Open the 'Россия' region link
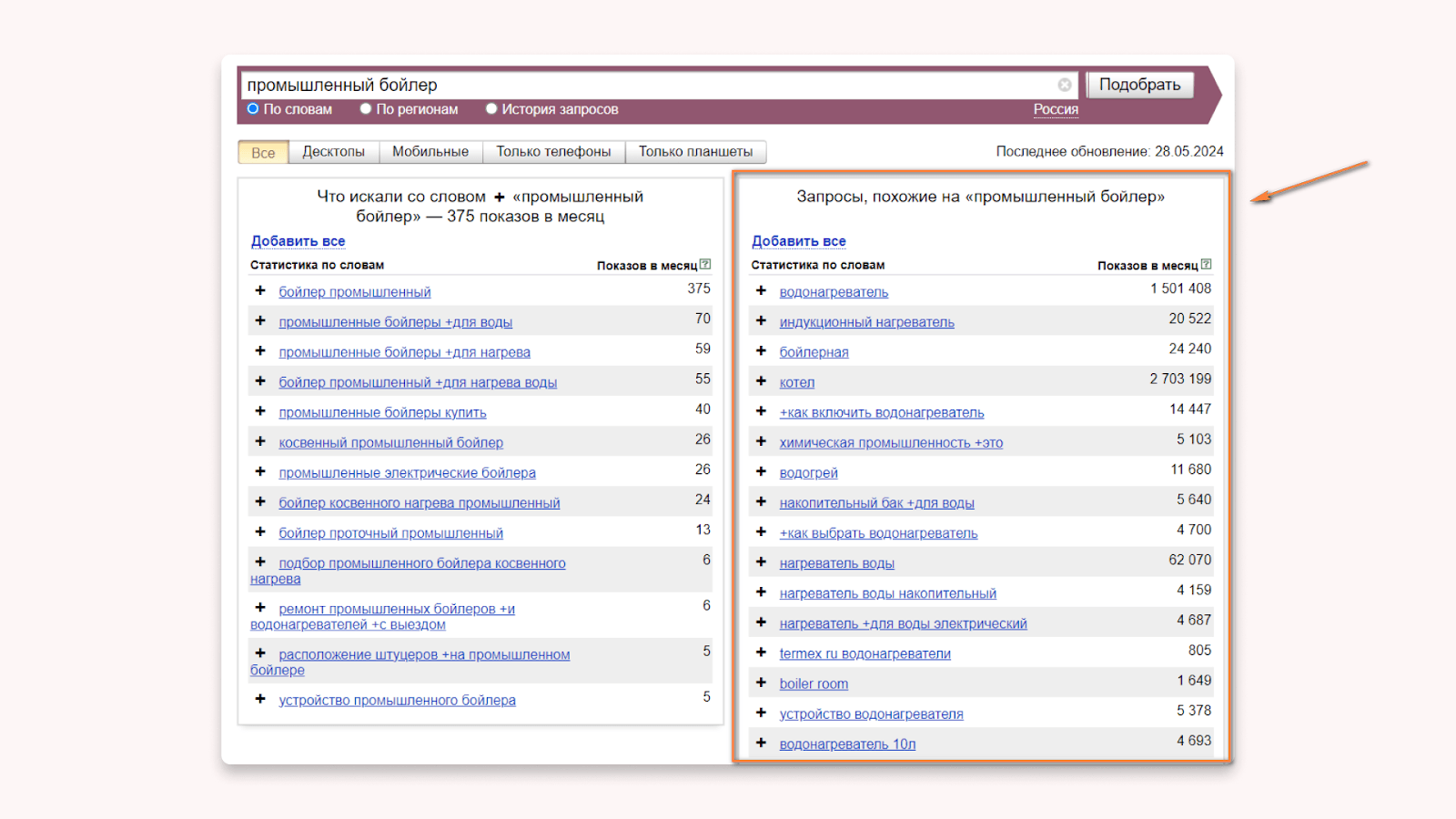1456x819 pixels. [1056, 109]
